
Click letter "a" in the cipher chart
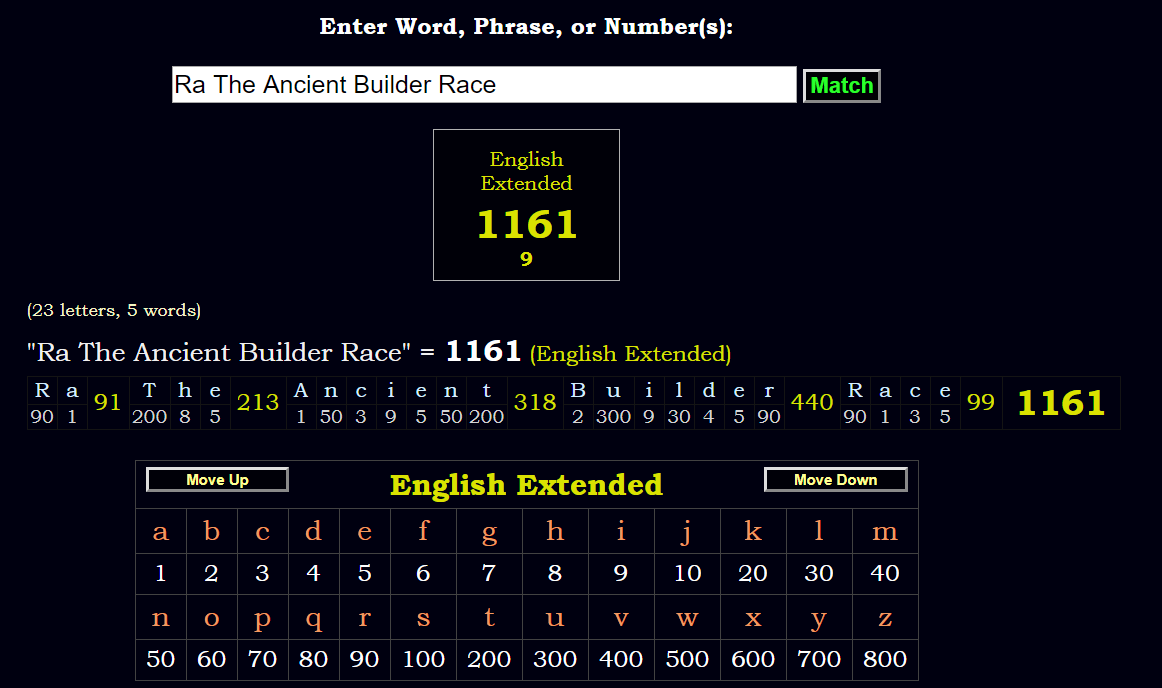161,532
